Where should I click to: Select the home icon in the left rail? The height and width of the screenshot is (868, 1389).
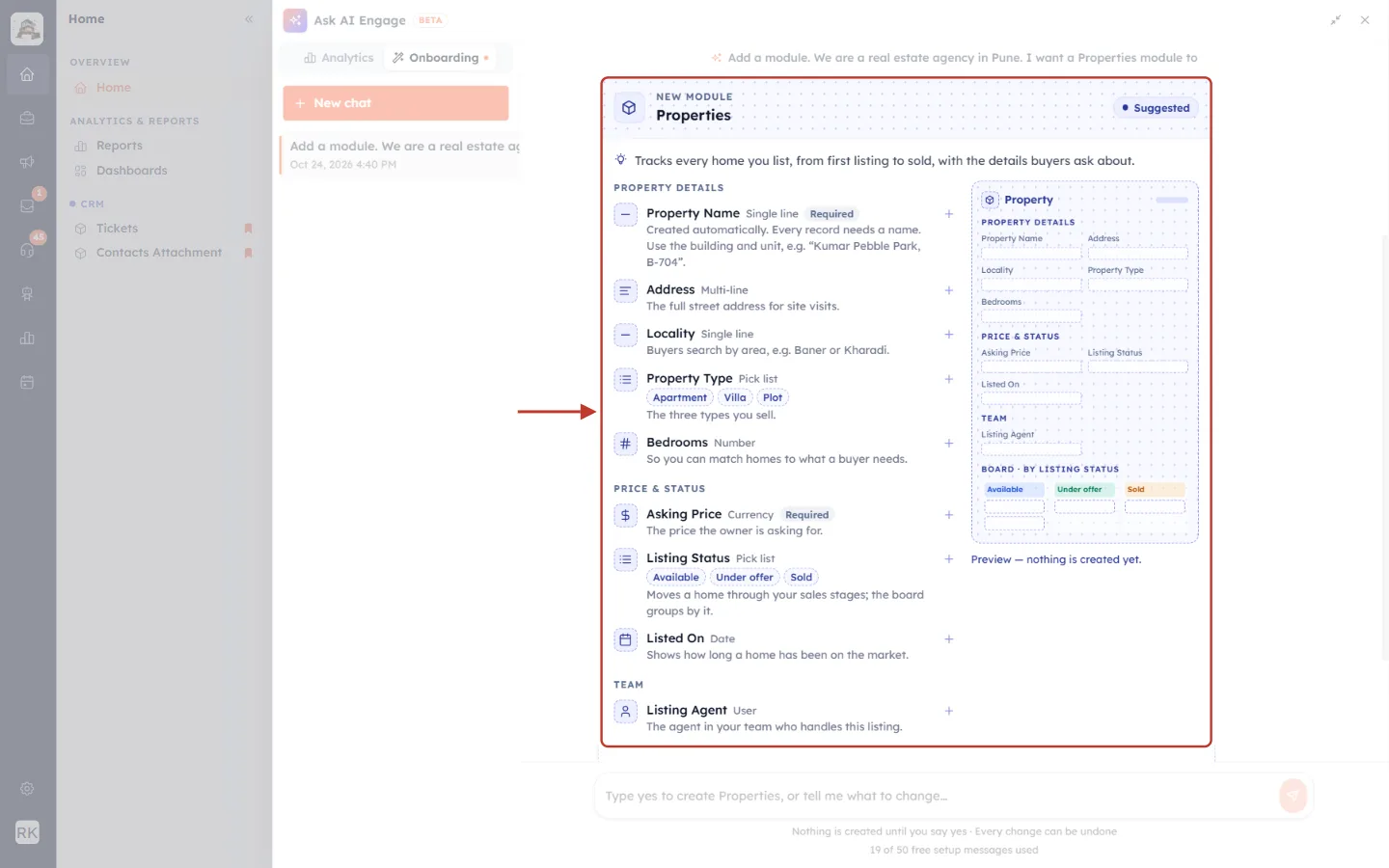pos(27,74)
